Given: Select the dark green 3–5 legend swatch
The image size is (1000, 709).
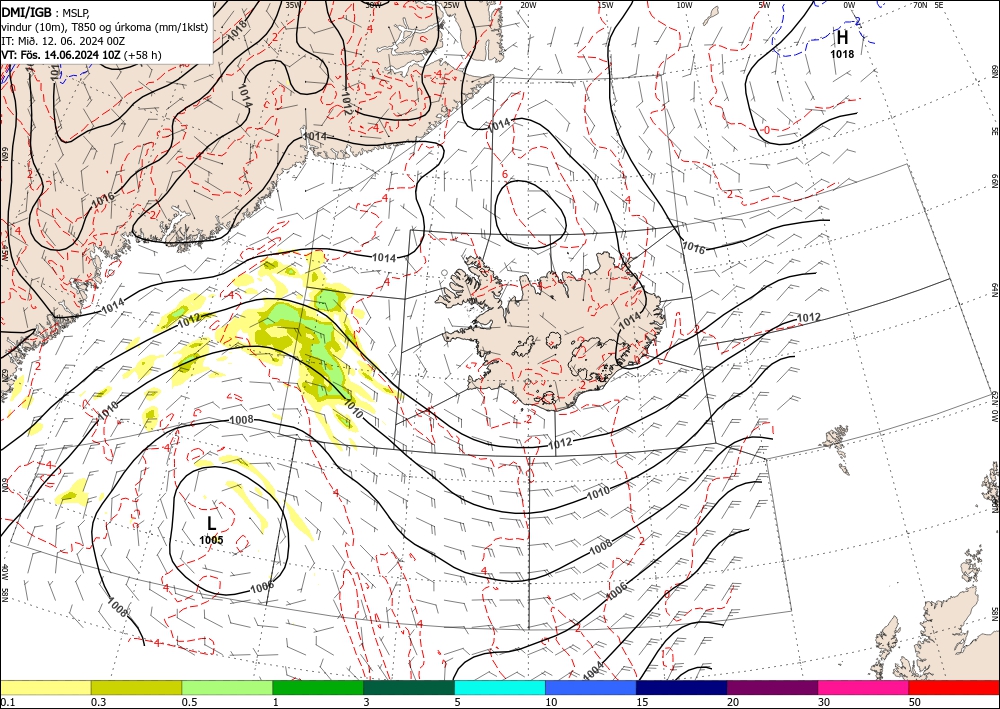Looking at the screenshot, I should [x=409, y=687].
